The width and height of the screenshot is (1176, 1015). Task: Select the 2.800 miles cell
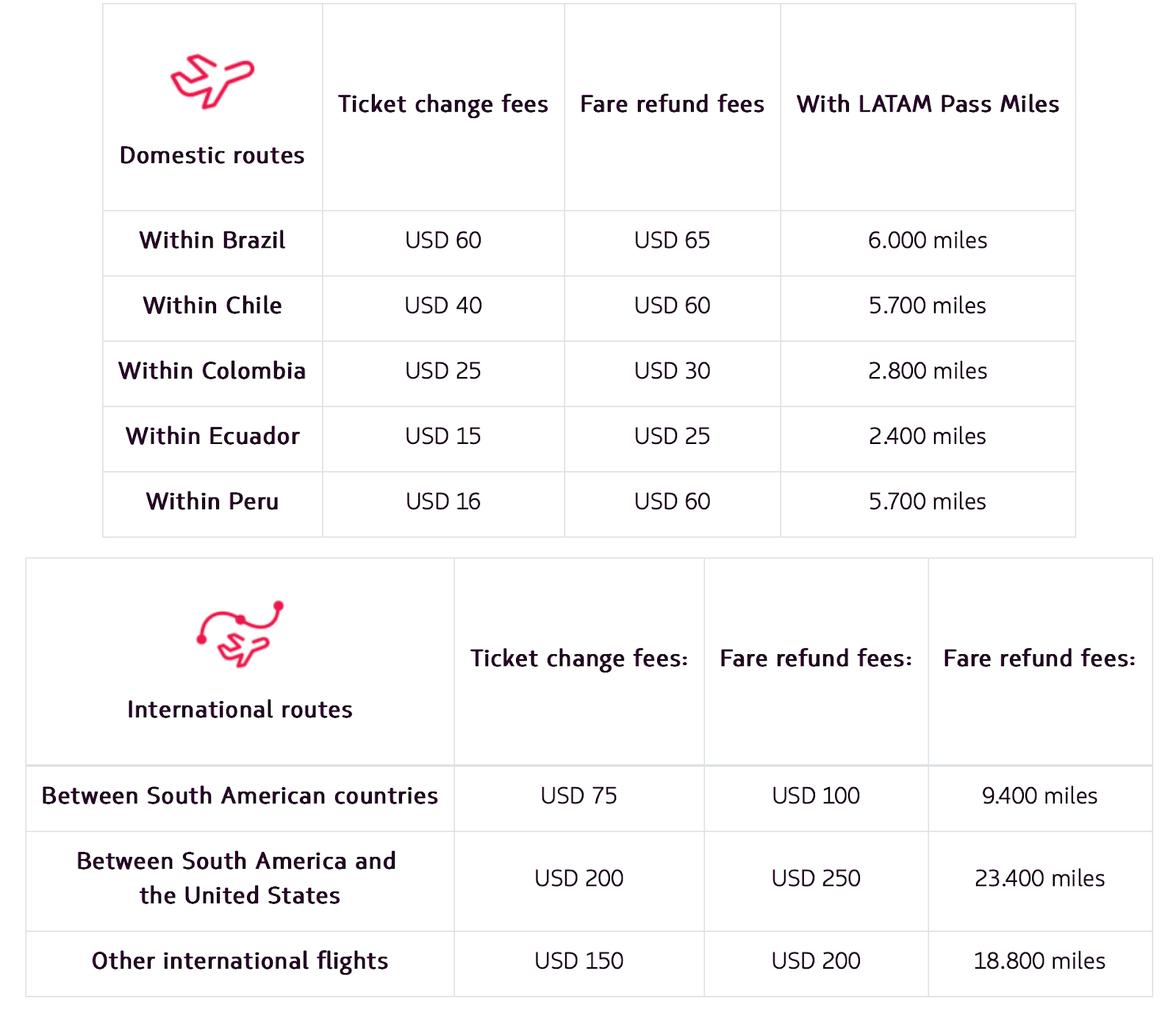(x=928, y=371)
